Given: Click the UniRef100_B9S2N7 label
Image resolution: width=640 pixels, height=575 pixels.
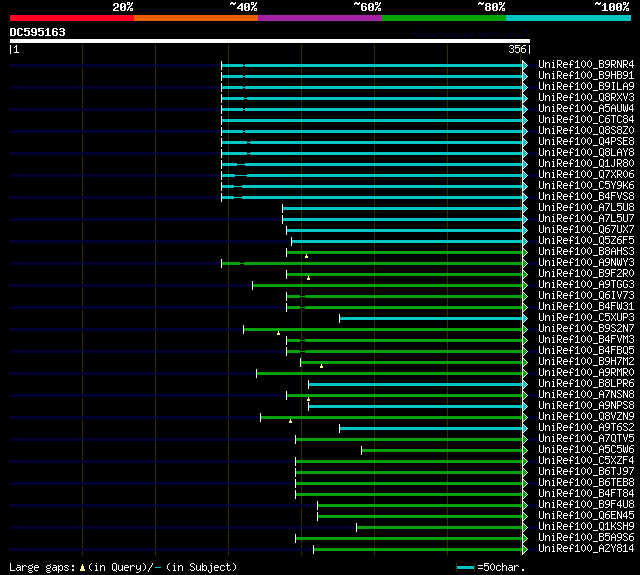Looking at the screenshot, I should pos(586,329).
